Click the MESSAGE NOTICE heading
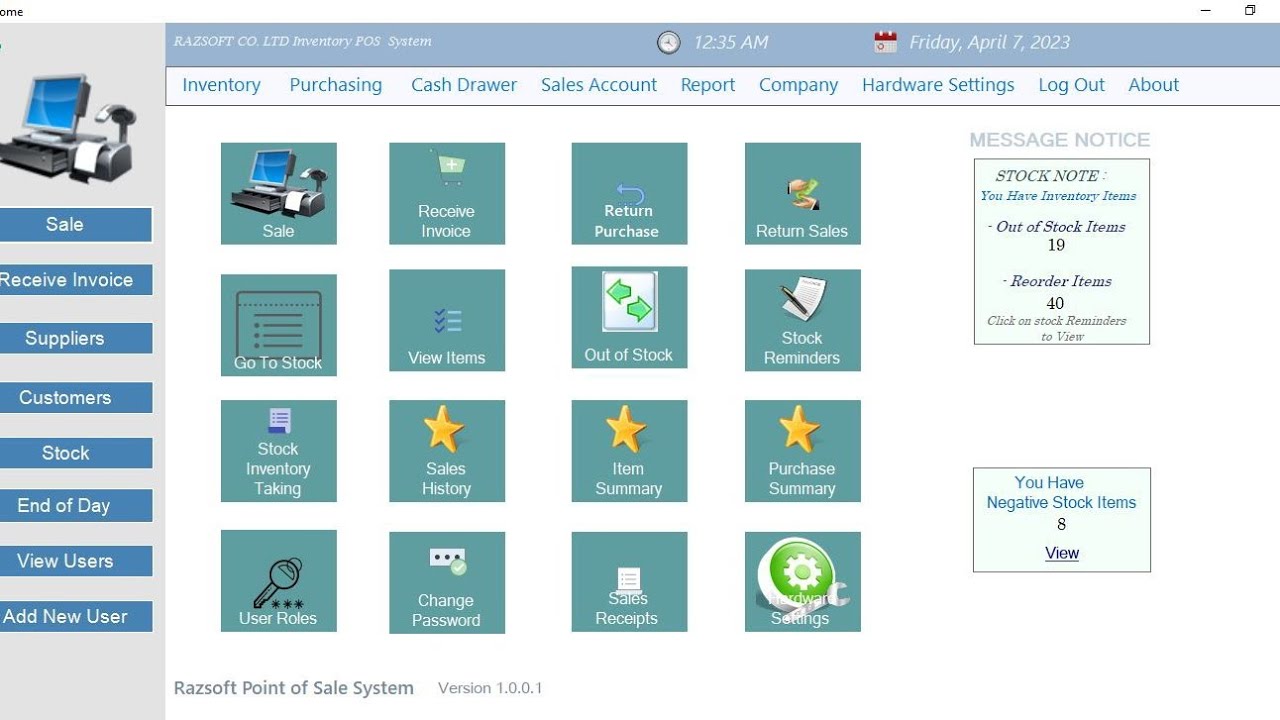 pyautogui.click(x=1060, y=140)
